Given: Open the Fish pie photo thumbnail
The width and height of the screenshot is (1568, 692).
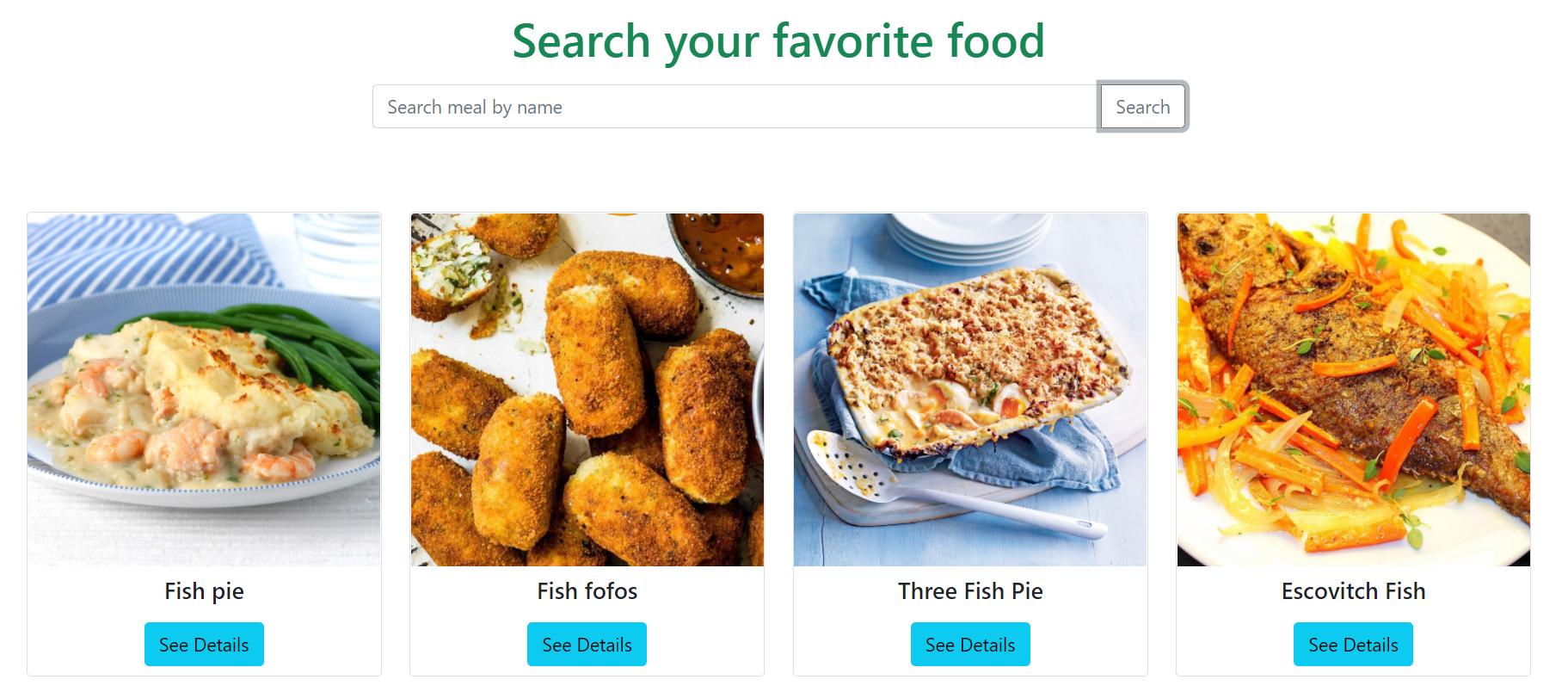Looking at the screenshot, I should tap(204, 390).
